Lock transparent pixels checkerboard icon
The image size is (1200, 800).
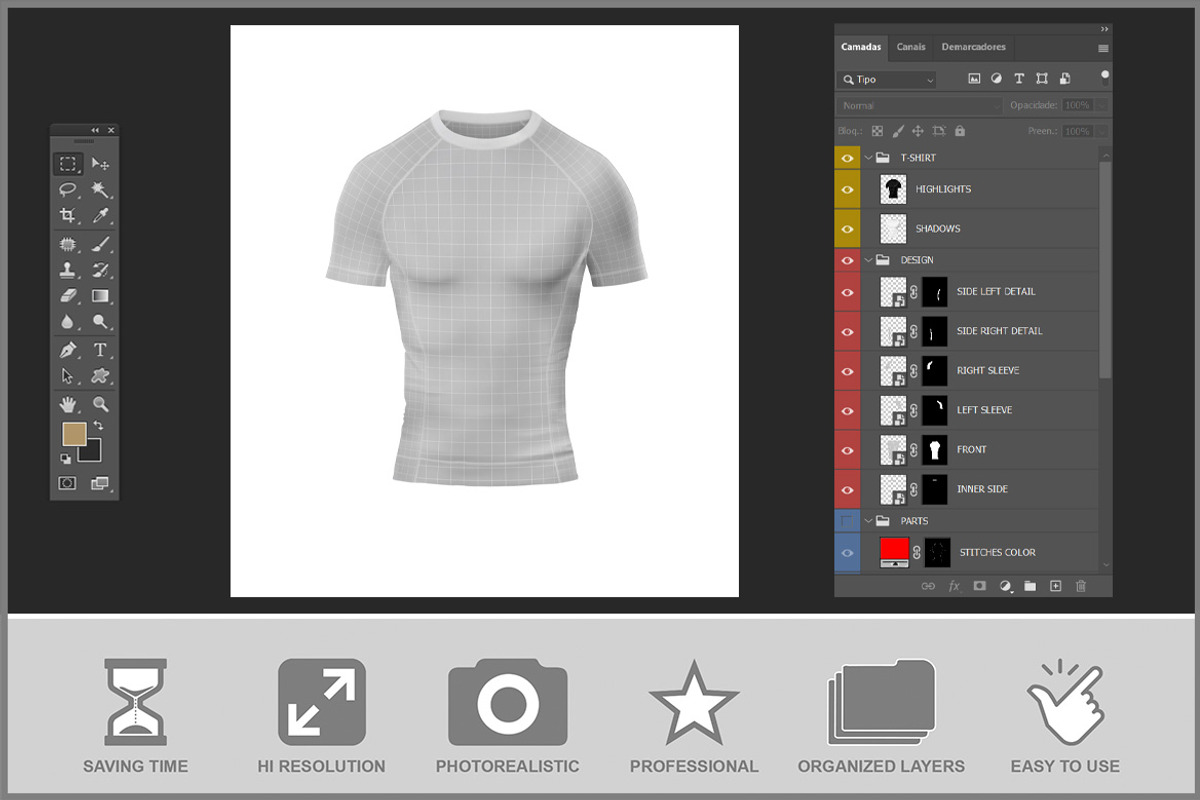coord(877,131)
